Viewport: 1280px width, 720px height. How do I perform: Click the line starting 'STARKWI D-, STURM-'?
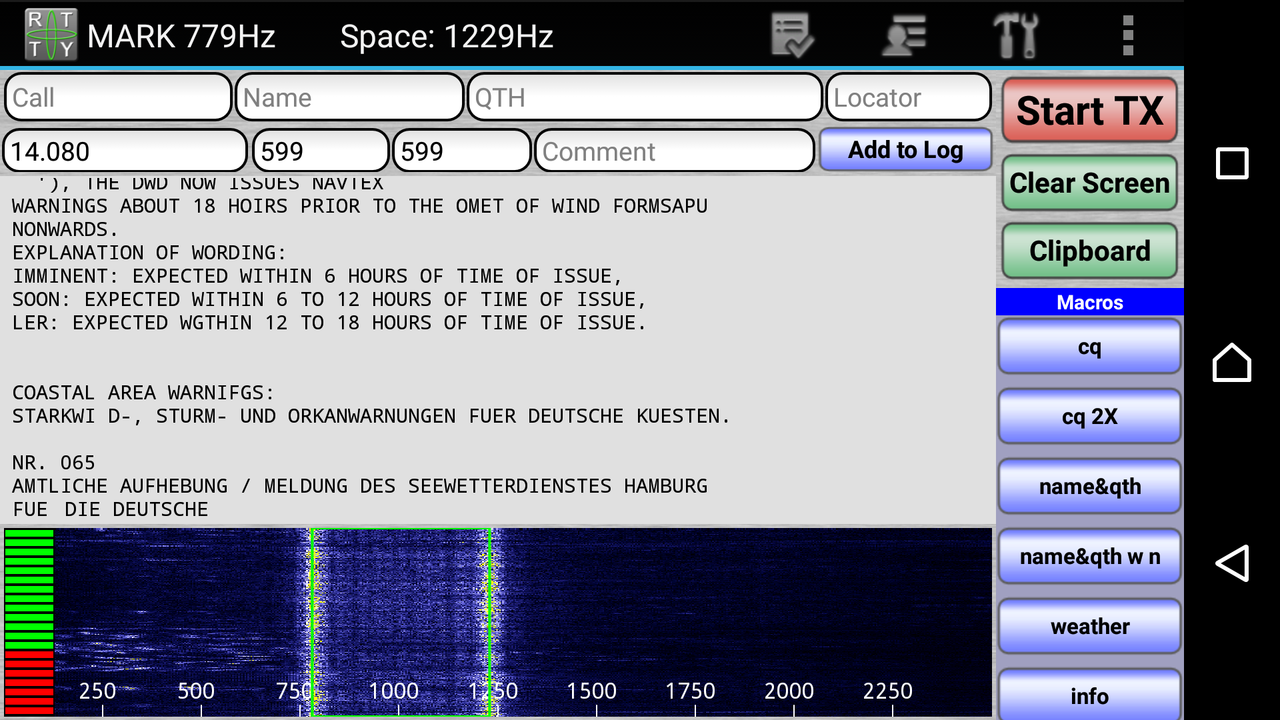coord(371,416)
